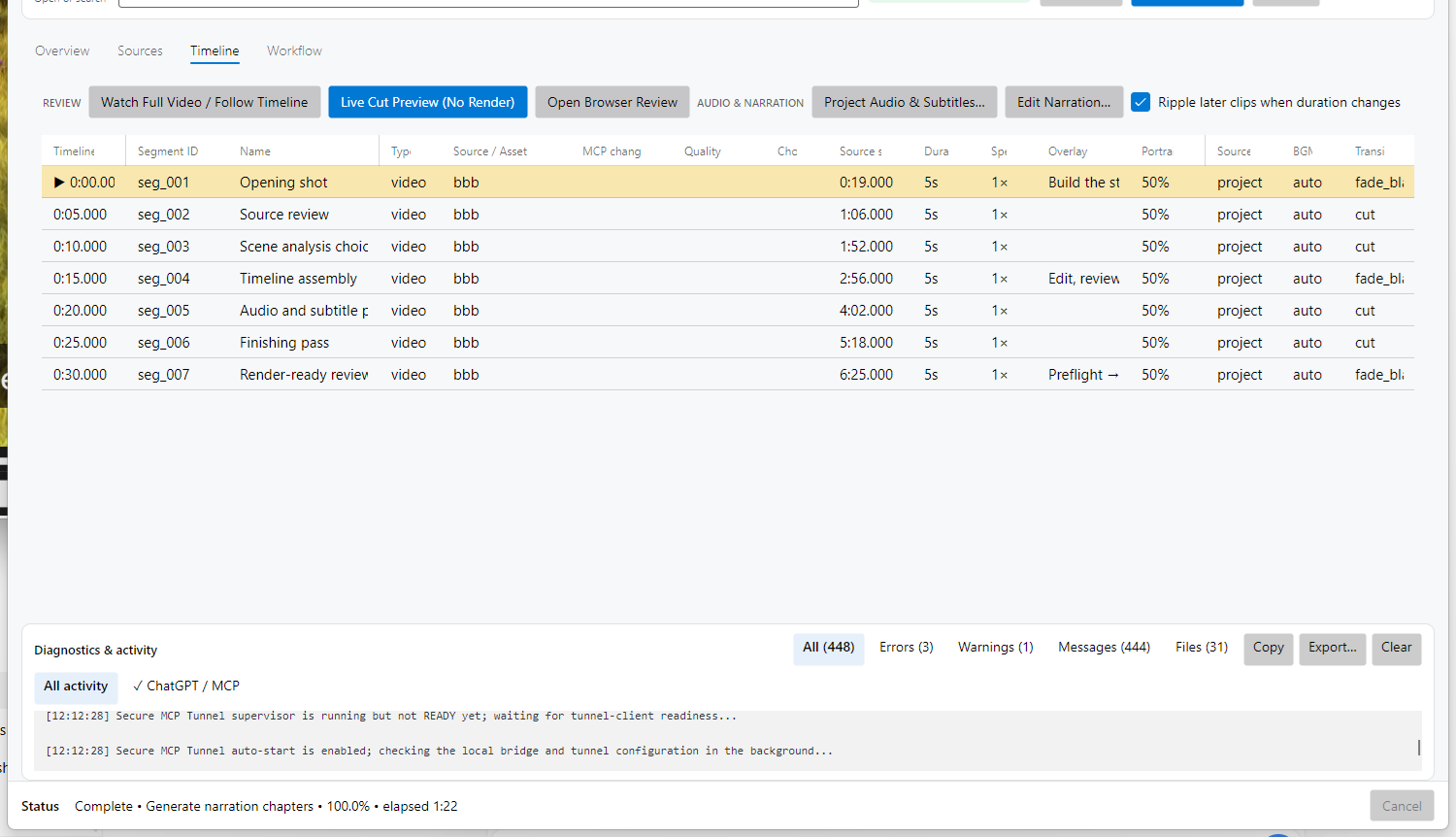
Task: Open Edit Narration dialog
Action: point(1064,102)
